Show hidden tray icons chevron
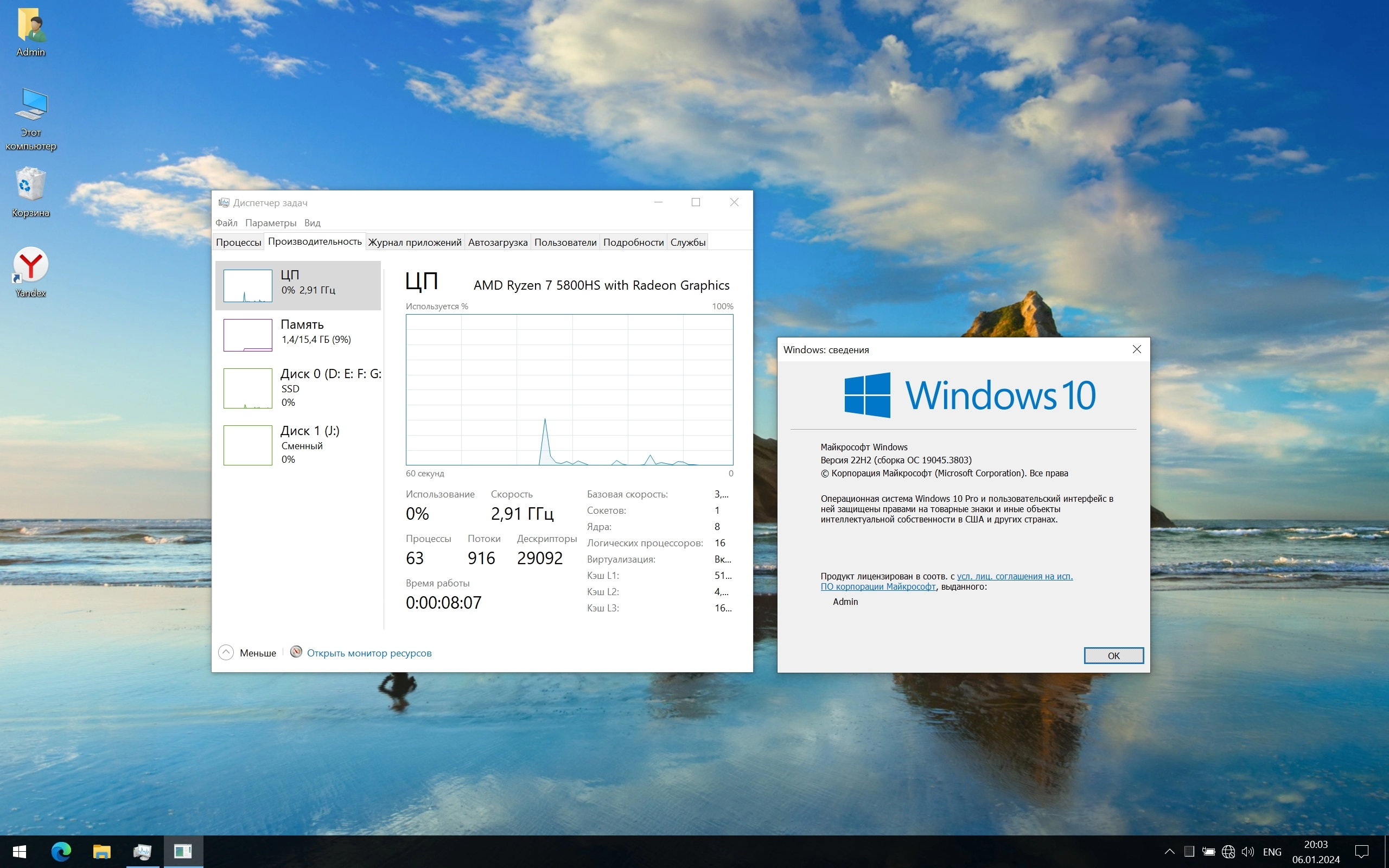 coord(1169,851)
